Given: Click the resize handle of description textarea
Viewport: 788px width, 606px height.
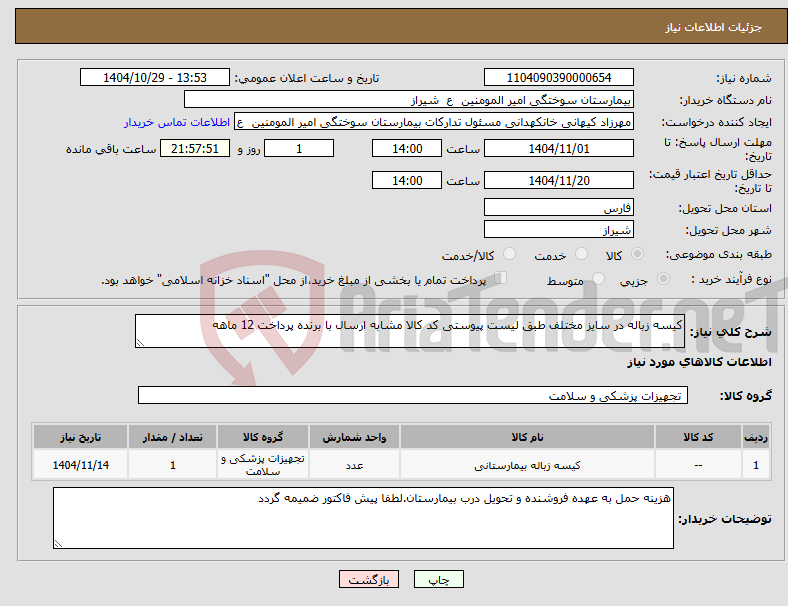Looking at the screenshot, I should (140, 343).
